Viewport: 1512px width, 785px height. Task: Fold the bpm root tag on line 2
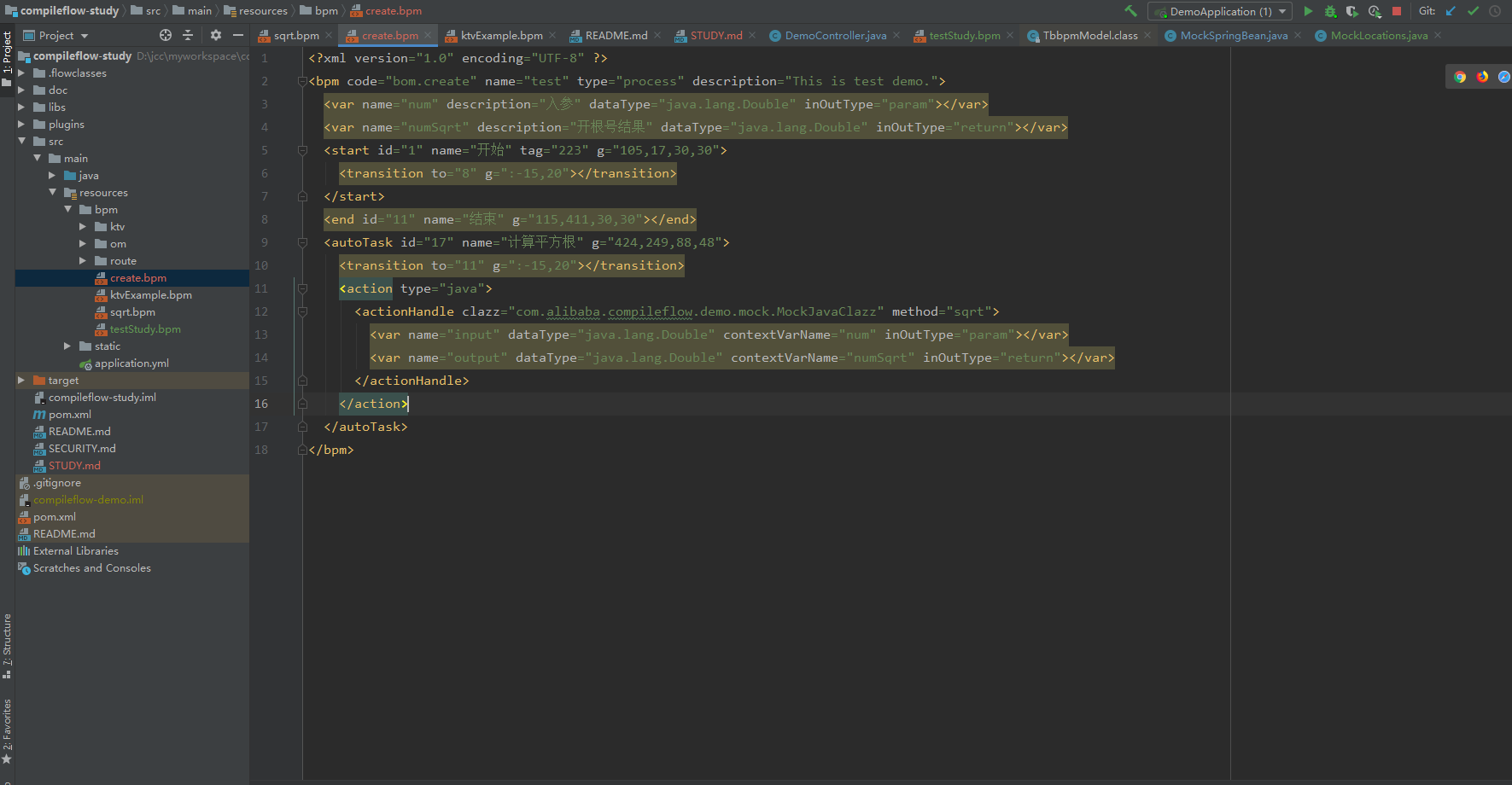coord(302,81)
